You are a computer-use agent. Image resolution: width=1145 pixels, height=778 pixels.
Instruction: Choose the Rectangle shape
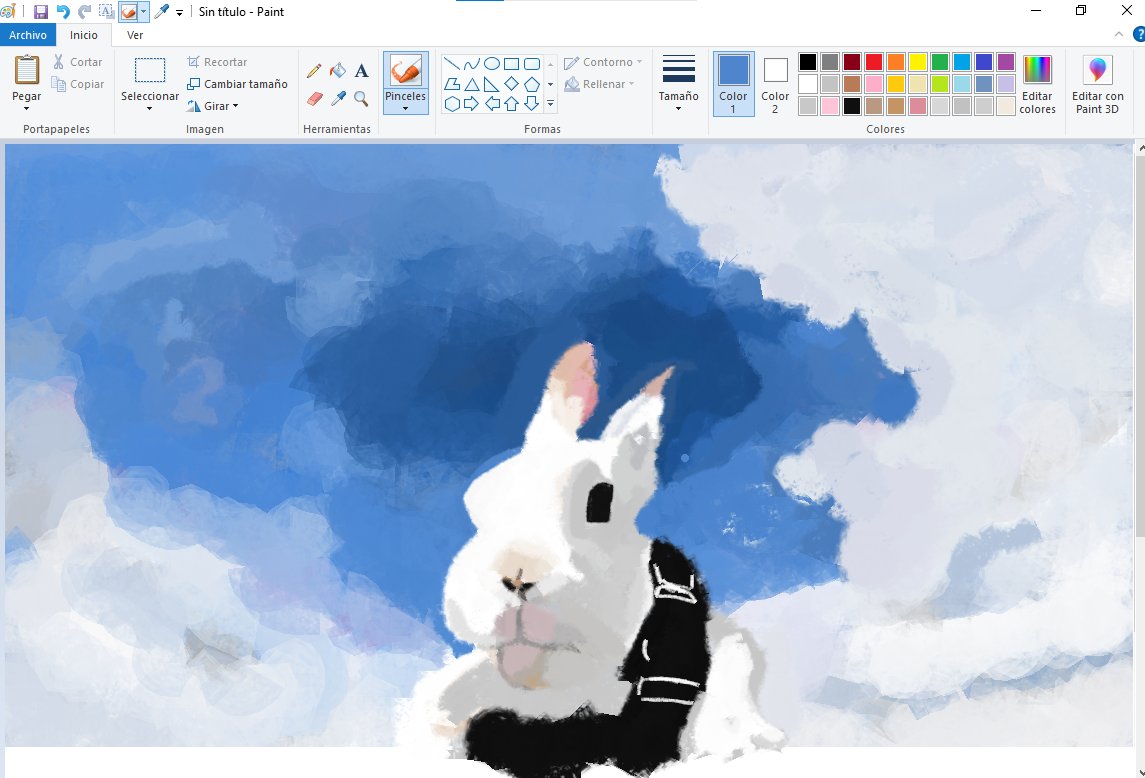coord(511,64)
